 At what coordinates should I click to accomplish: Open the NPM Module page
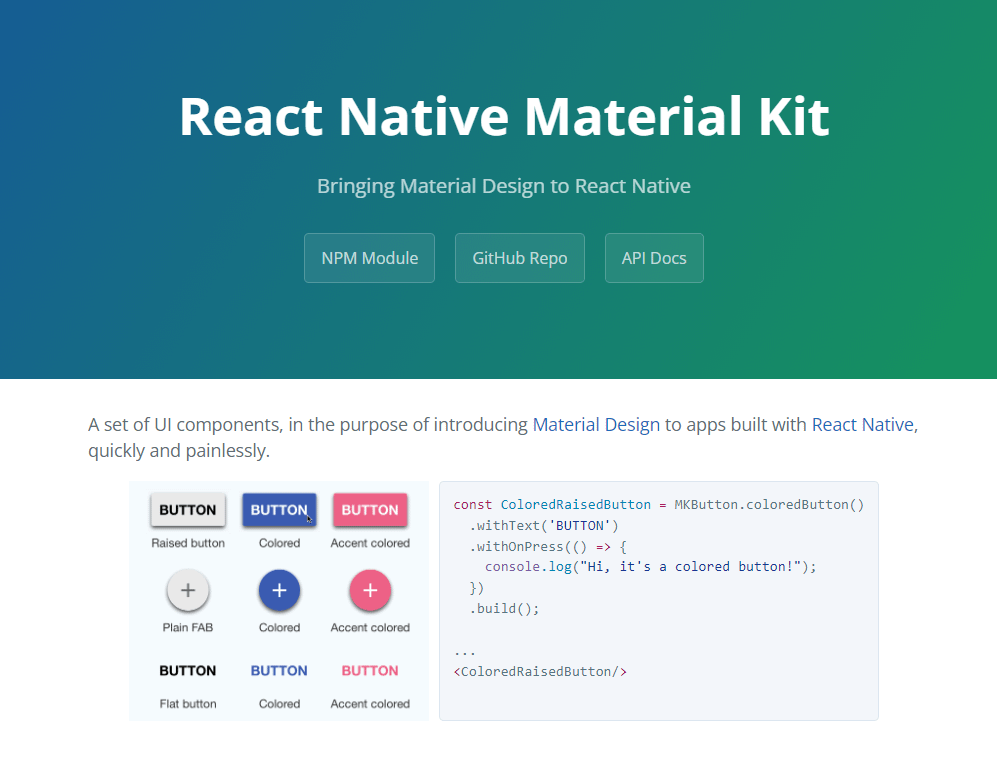pyautogui.click(x=369, y=257)
